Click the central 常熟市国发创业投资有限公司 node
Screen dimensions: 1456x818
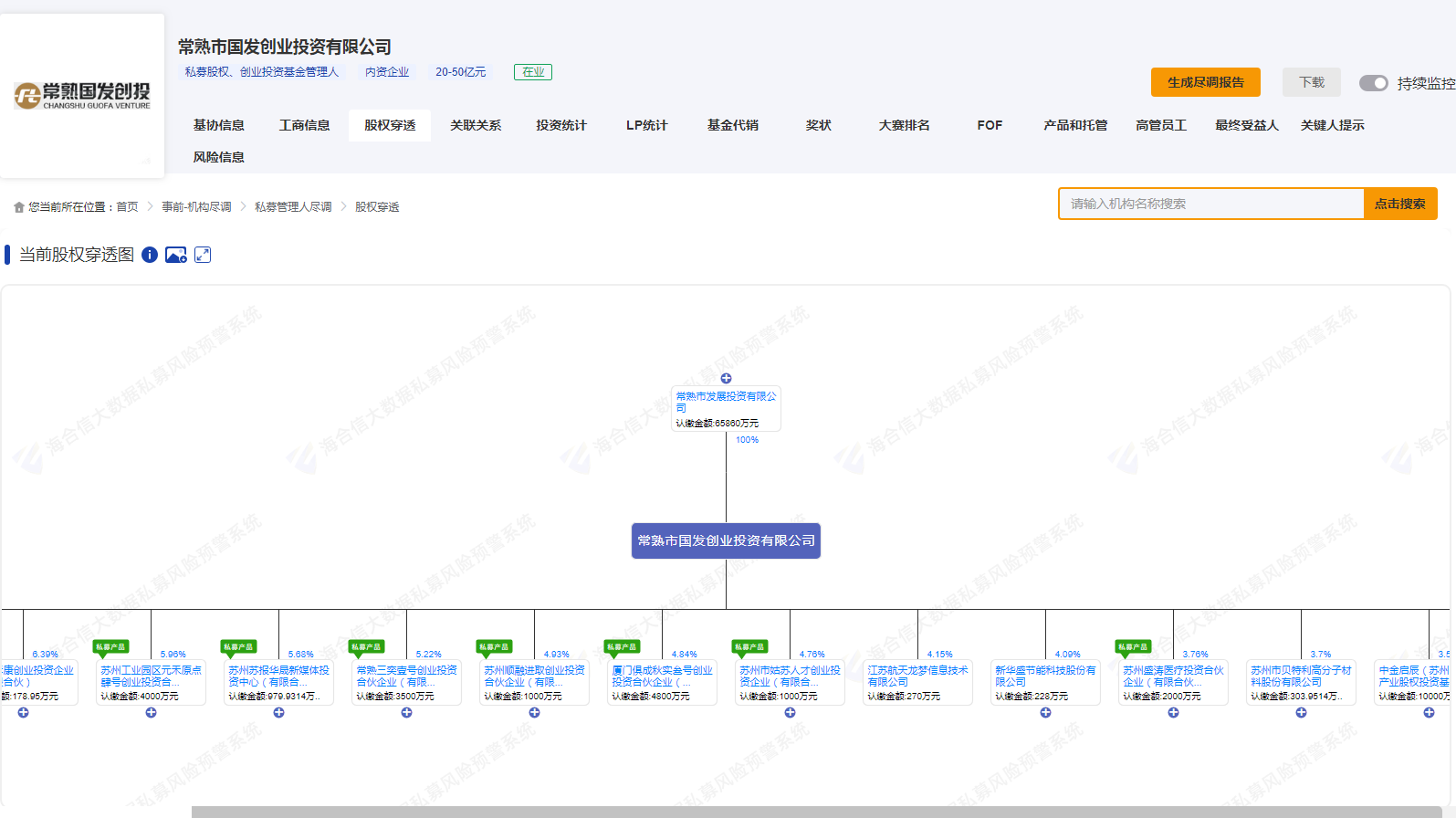coord(727,540)
